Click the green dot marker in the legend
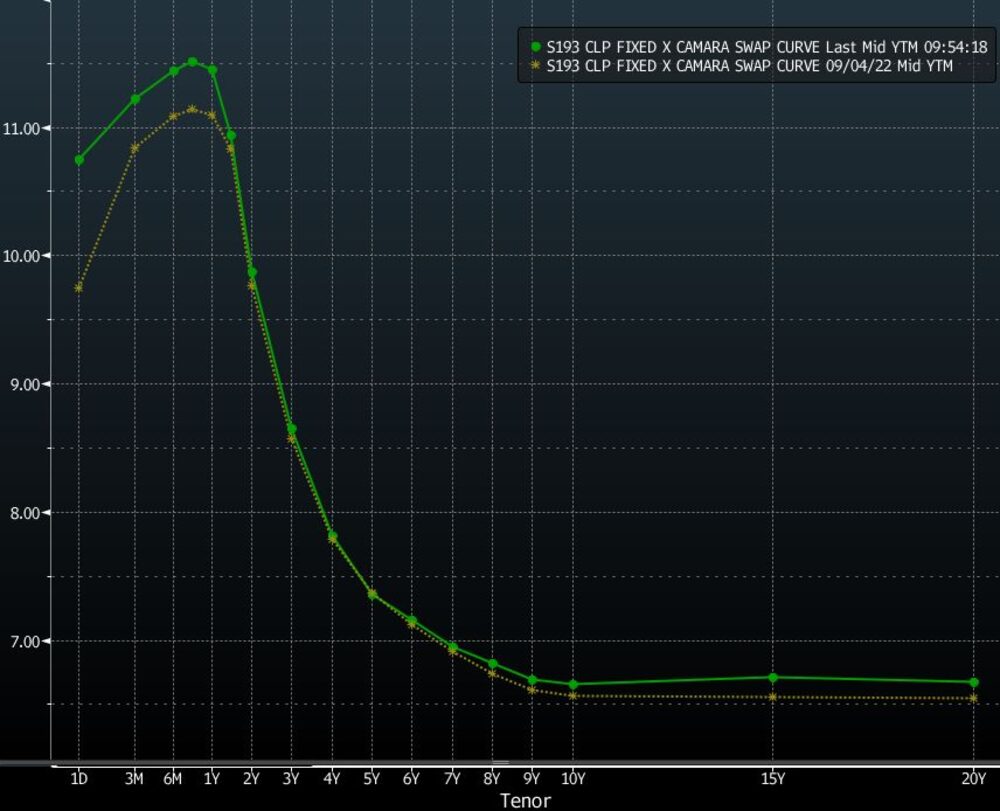The width and height of the screenshot is (1000, 811). [535, 46]
